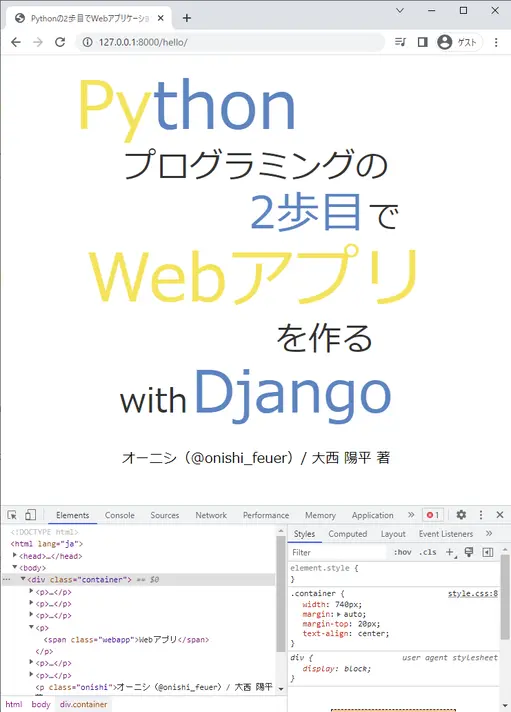Image resolution: width=511 pixels, height=712 pixels.
Task: Switch to the Elements tab
Action: (73, 515)
